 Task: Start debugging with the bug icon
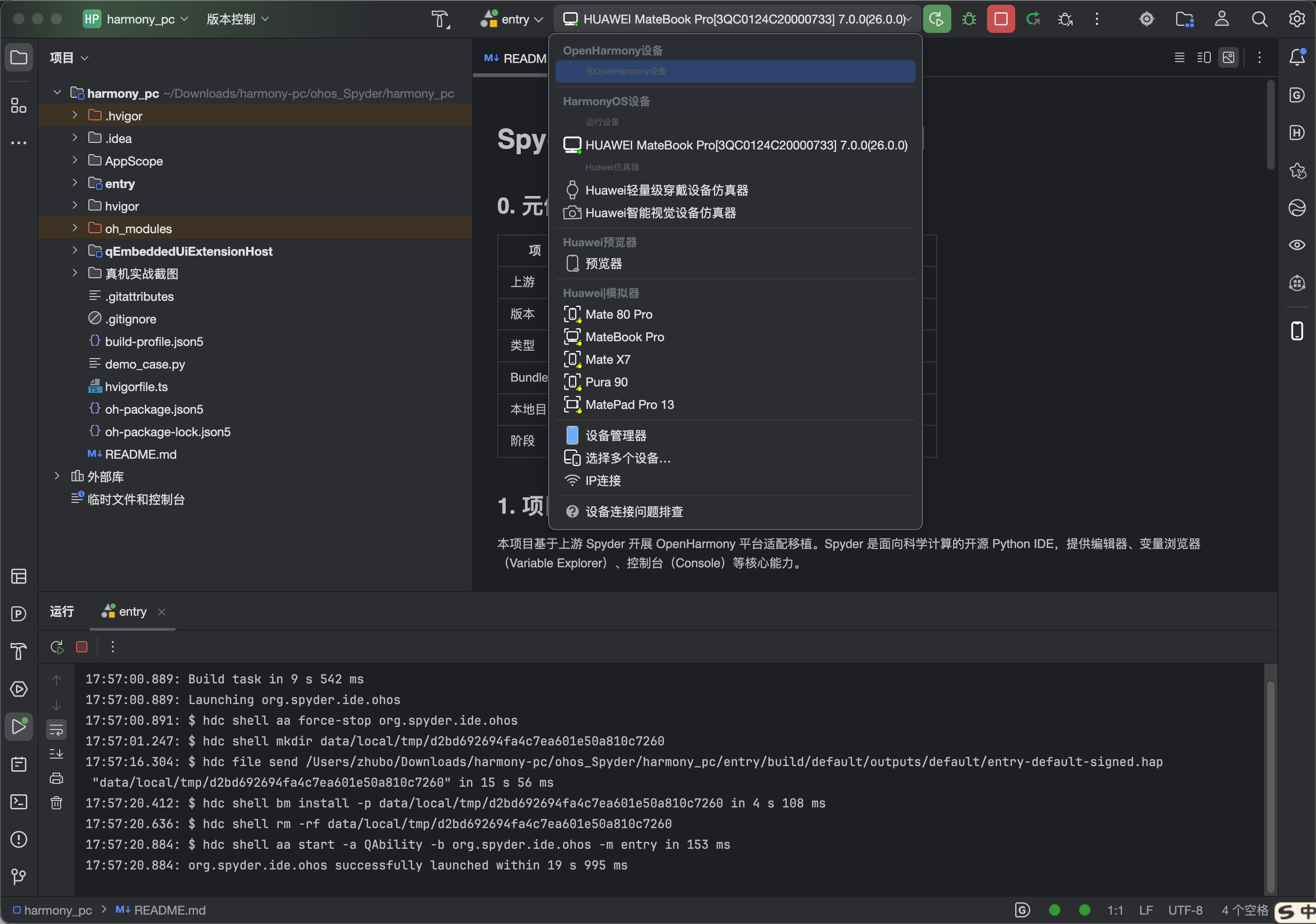(969, 19)
